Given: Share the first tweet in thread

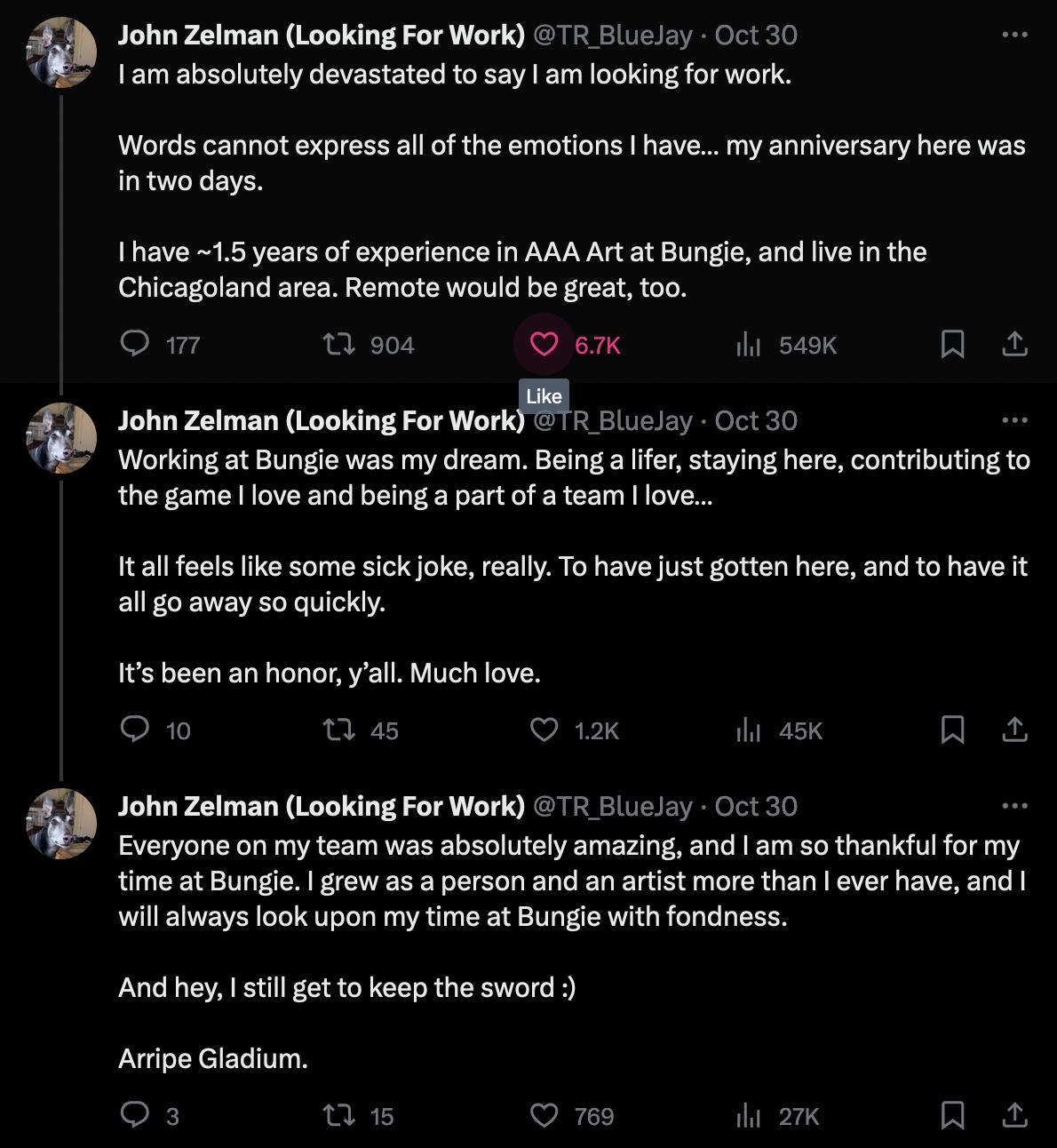Looking at the screenshot, I should [x=1014, y=344].
